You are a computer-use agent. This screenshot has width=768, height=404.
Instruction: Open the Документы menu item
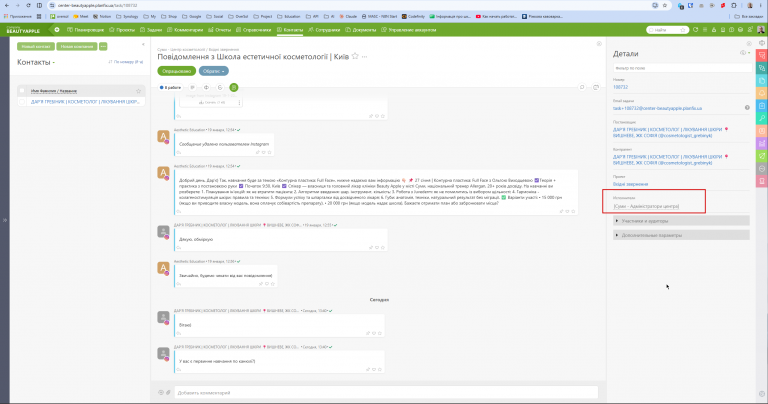click(x=361, y=30)
